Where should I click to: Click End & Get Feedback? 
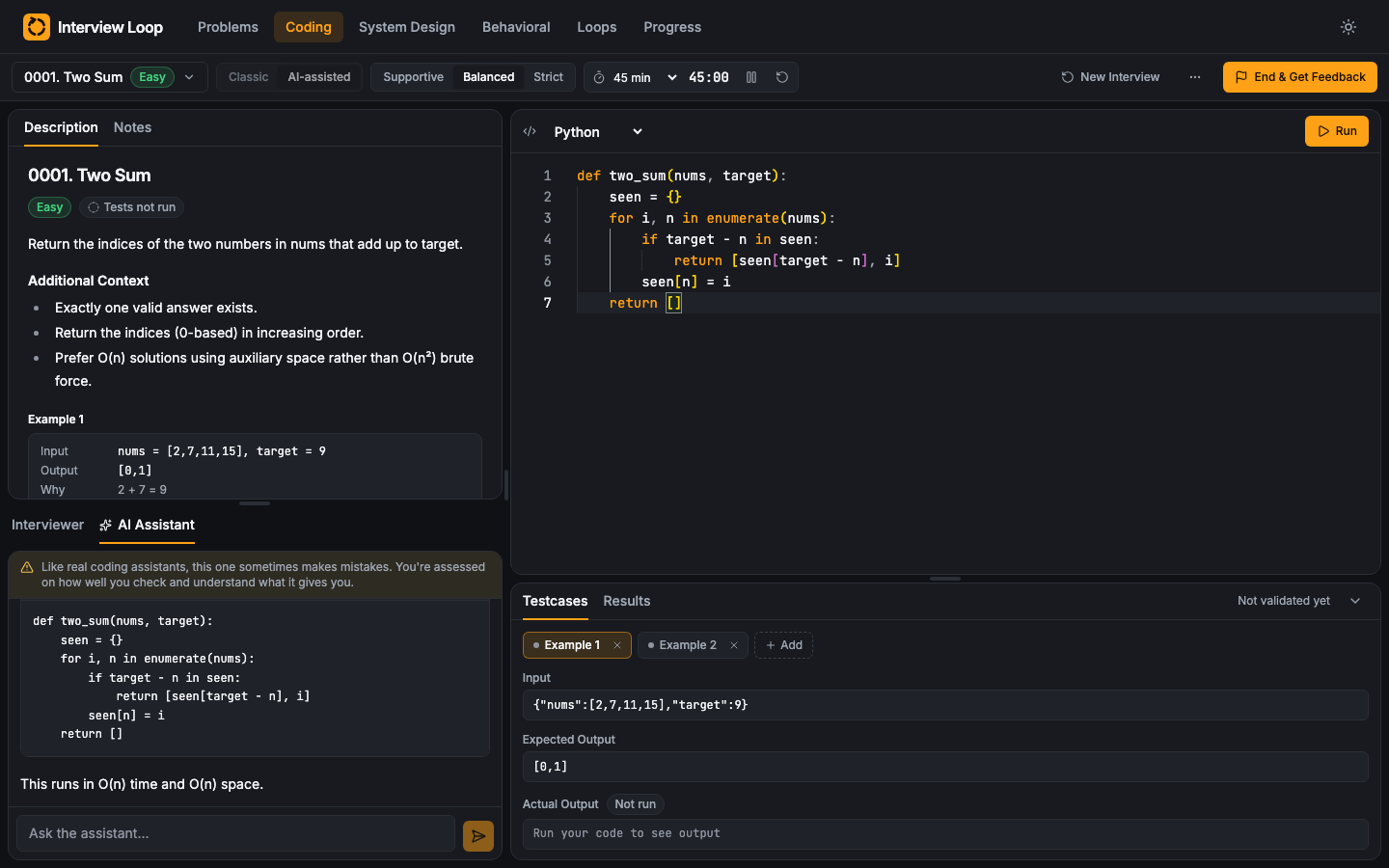(1300, 77)
